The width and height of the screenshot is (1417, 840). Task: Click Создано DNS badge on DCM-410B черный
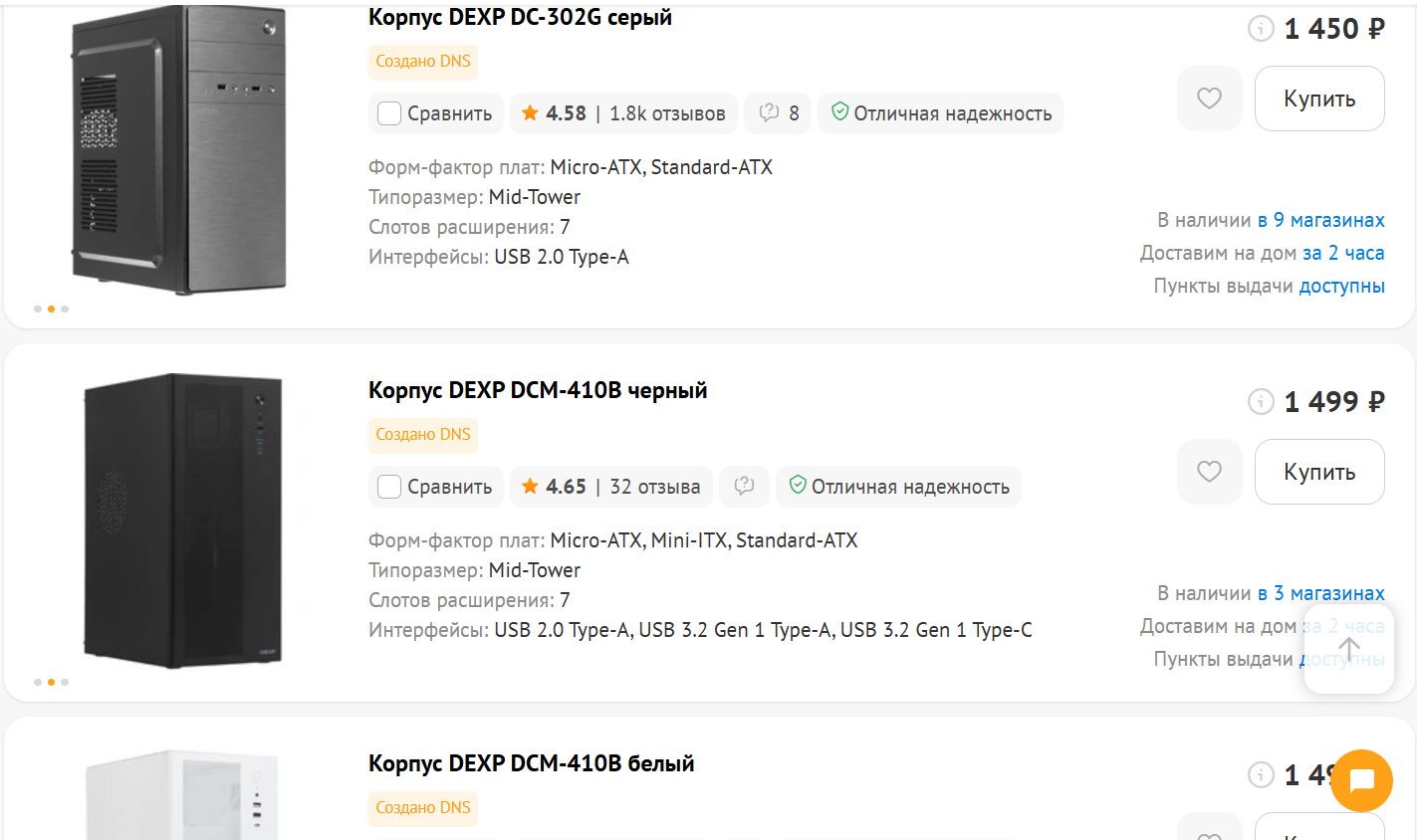pos(423,435)
